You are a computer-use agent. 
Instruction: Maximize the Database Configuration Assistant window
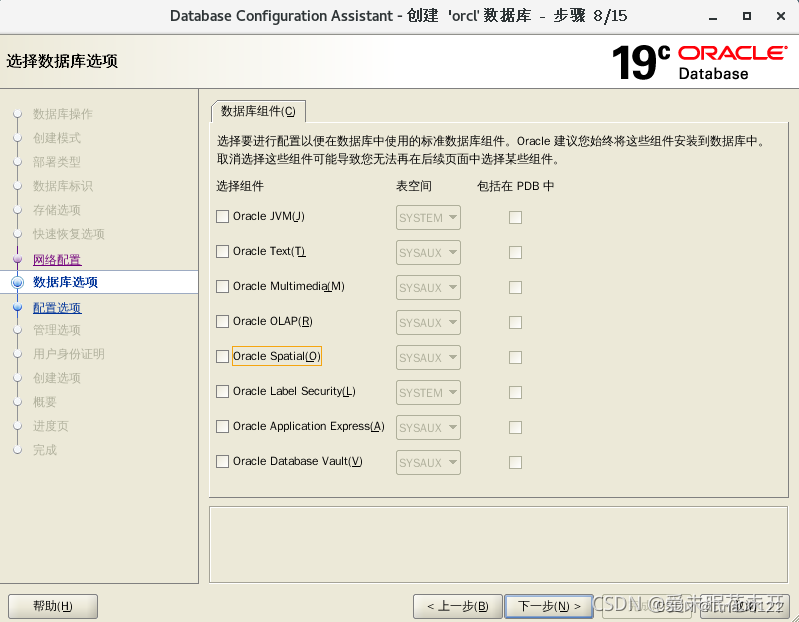(x=747, y=16)
